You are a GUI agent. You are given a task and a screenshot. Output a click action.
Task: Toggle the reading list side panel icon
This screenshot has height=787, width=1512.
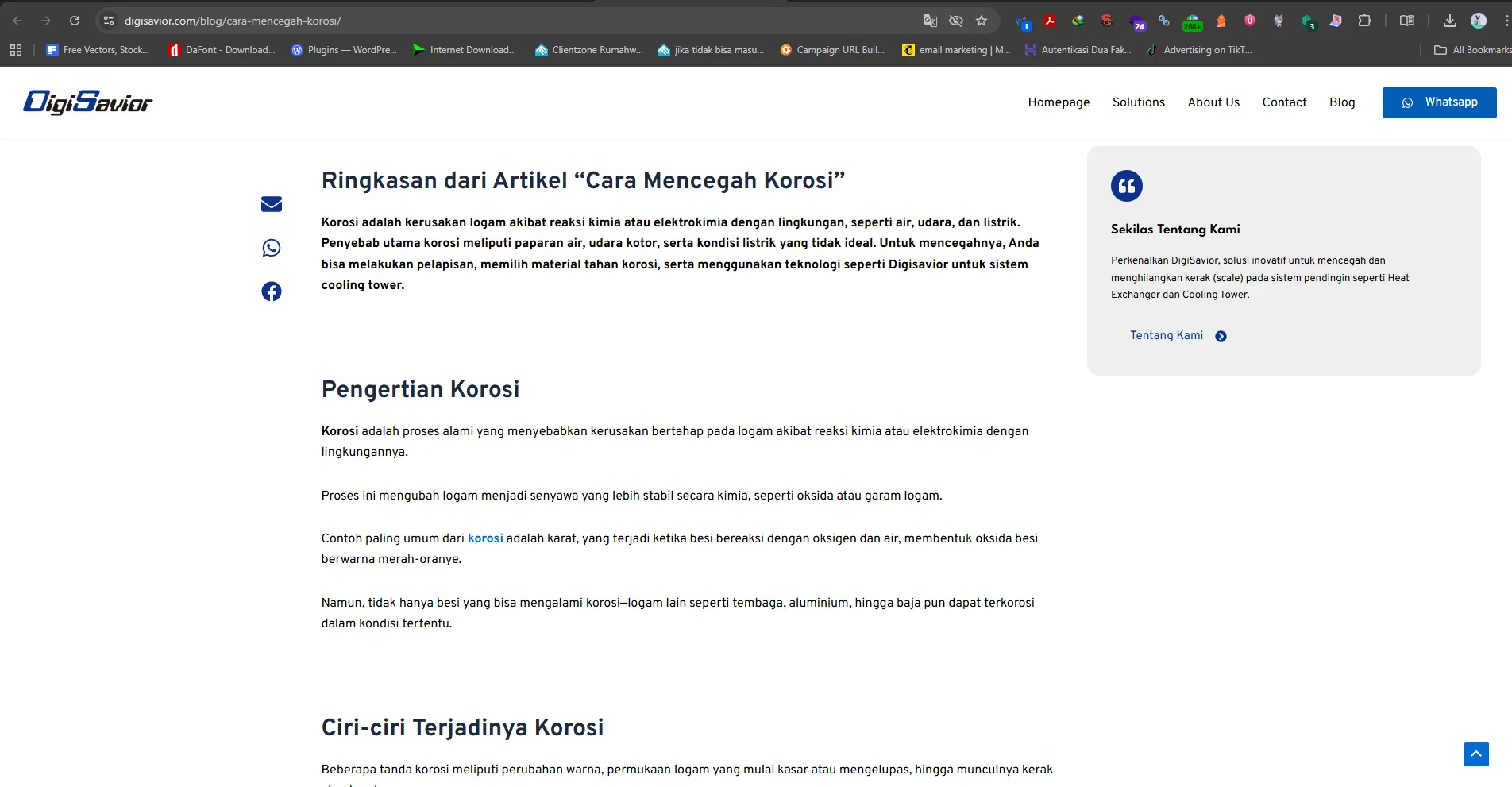click(1407, 21)
